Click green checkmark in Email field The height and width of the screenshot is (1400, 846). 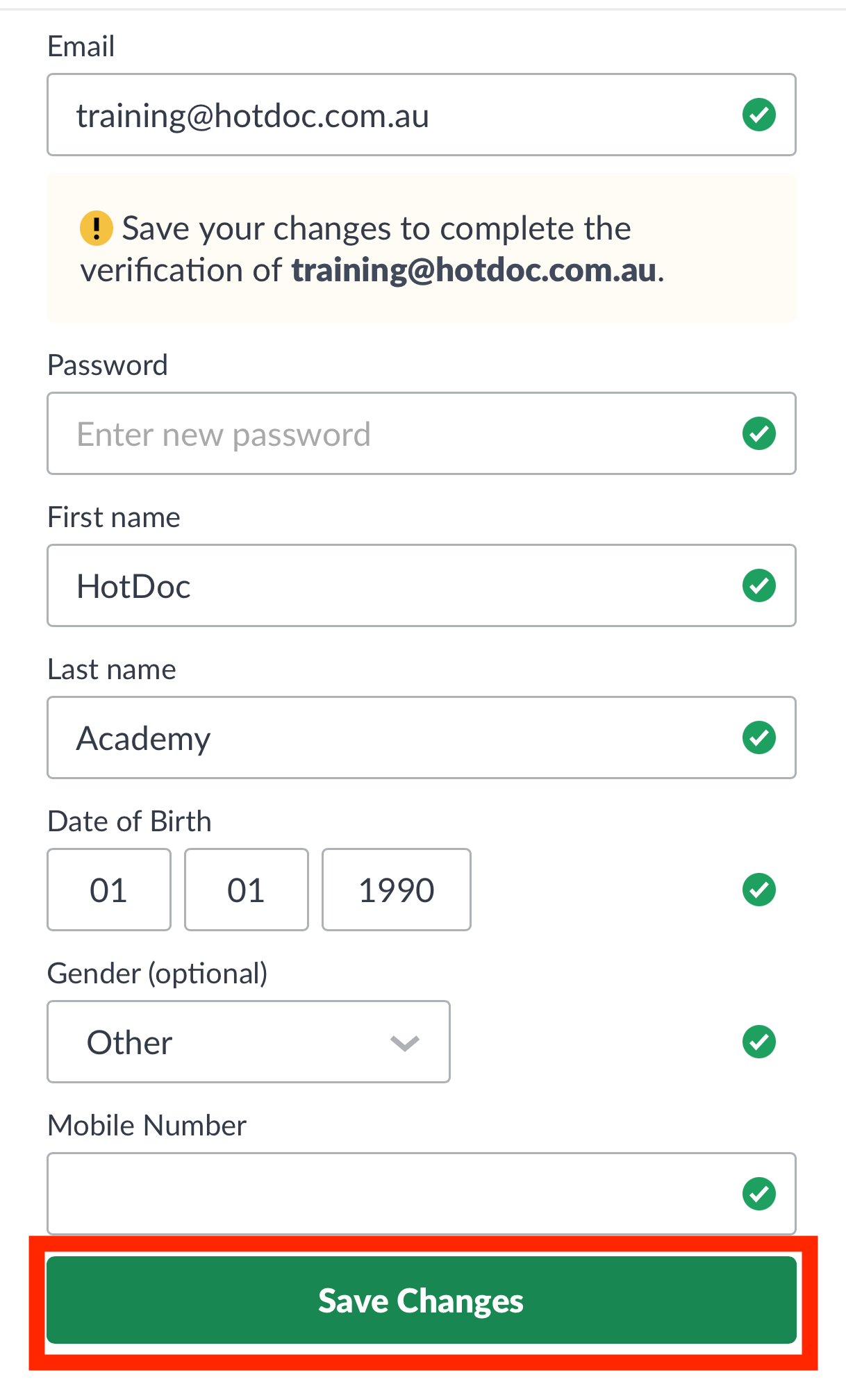click(x=759, y=115)
